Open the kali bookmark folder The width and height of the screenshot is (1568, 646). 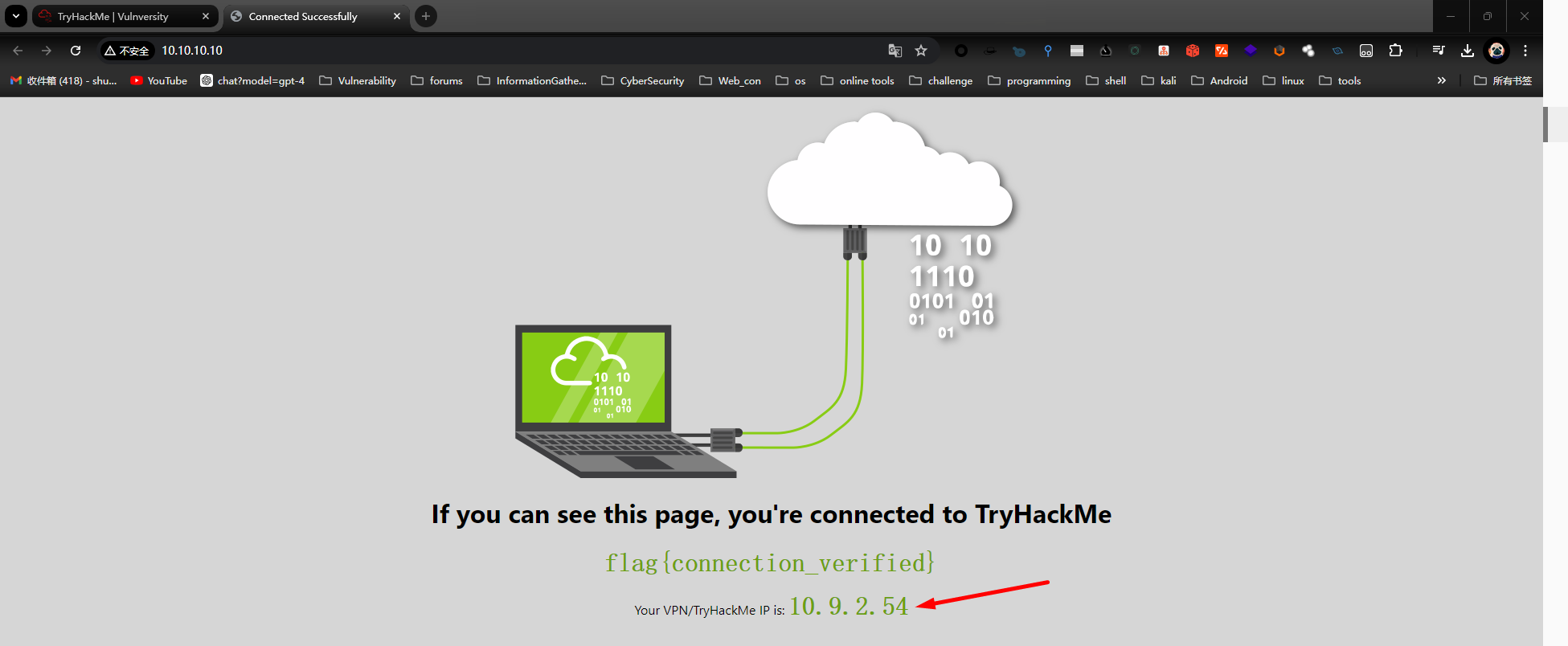tap(1159, 80)
